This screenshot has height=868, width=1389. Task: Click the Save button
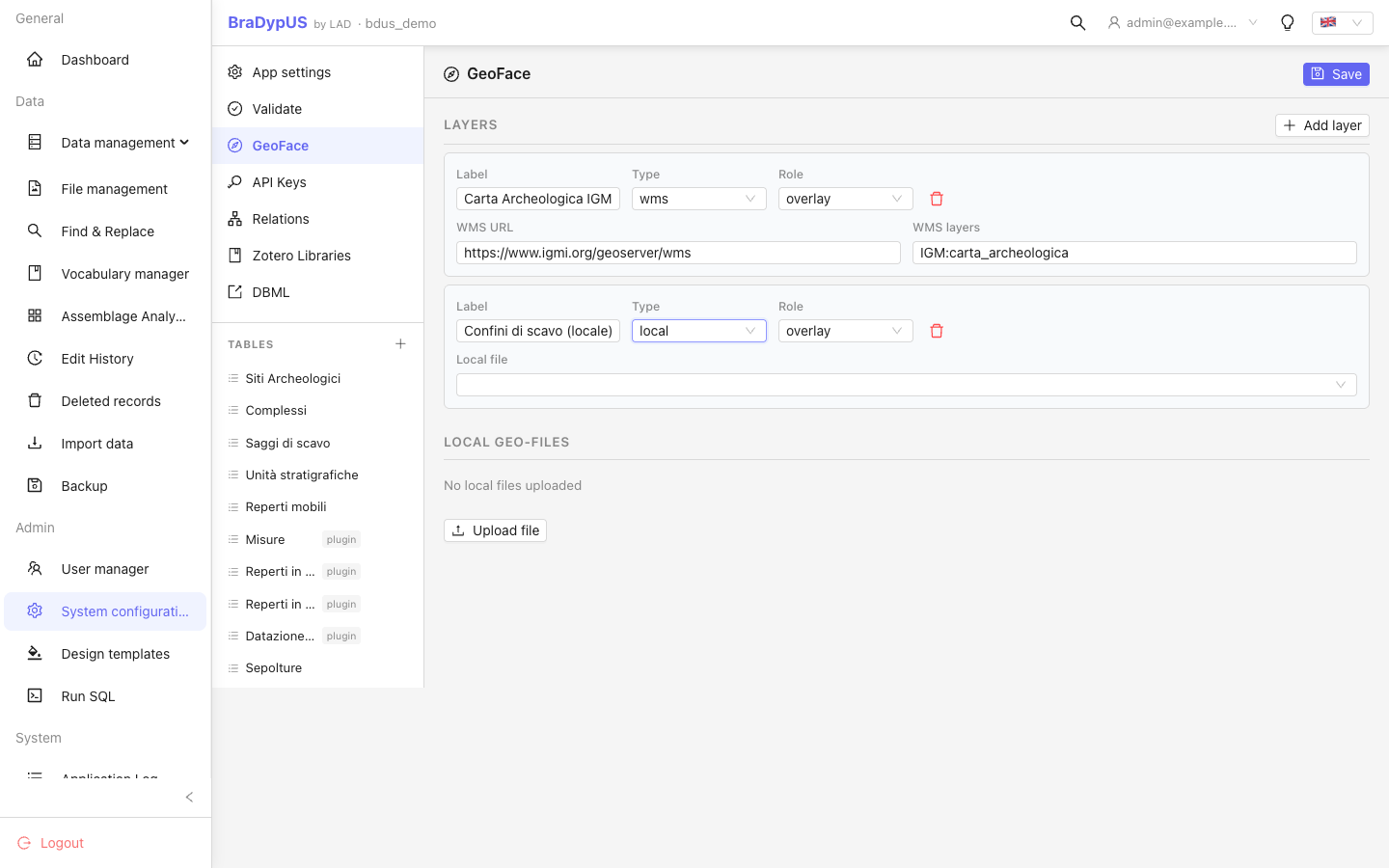click(x=1336, y=74)
